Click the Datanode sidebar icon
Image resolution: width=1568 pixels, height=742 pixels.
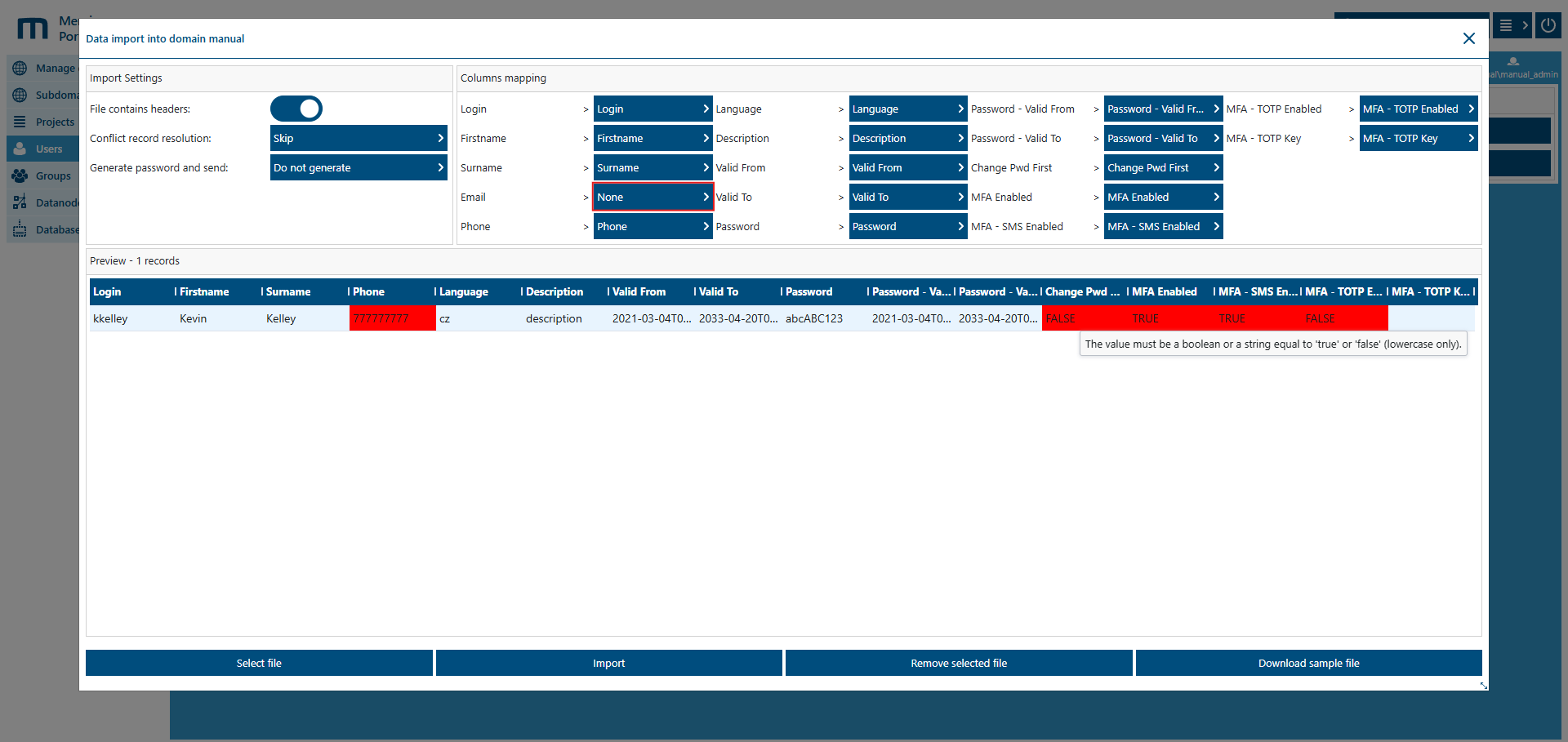(20, 202)
